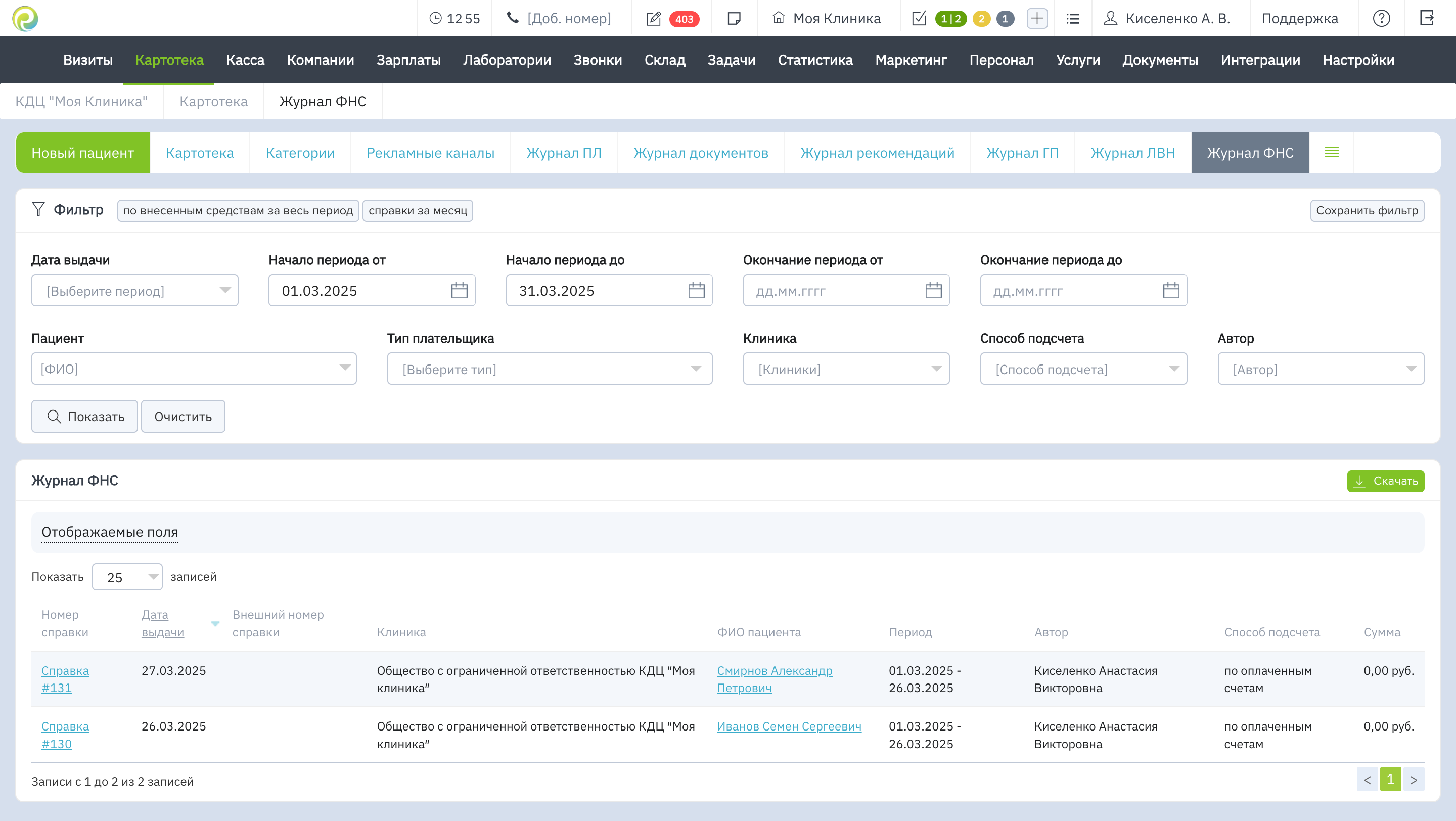The height and width of the screenshot is (821, 1456).
Task: Click the funnel Фильтр icon
Action: coord(38,210)
